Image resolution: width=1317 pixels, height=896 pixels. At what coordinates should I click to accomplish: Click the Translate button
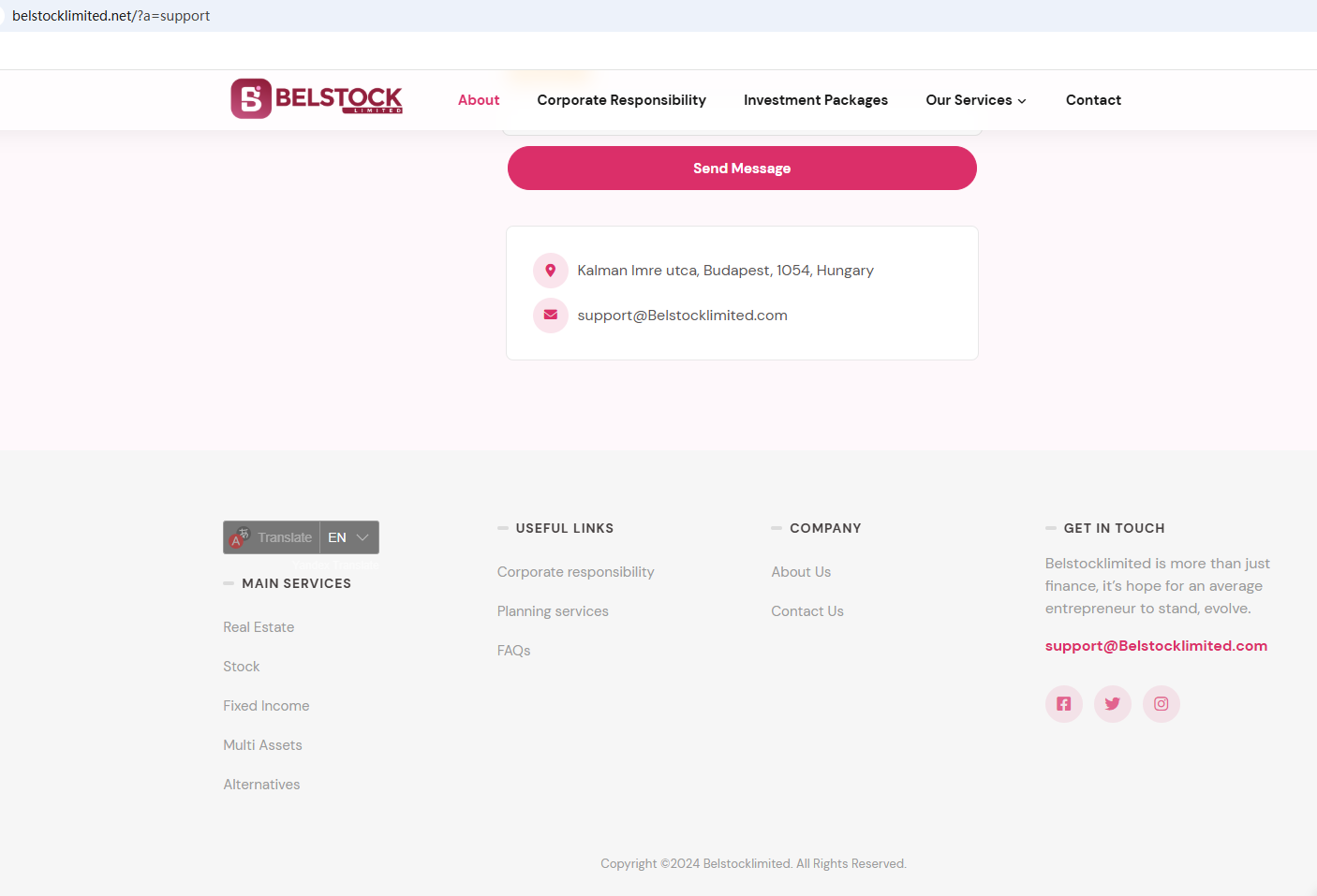click(272, 537)
